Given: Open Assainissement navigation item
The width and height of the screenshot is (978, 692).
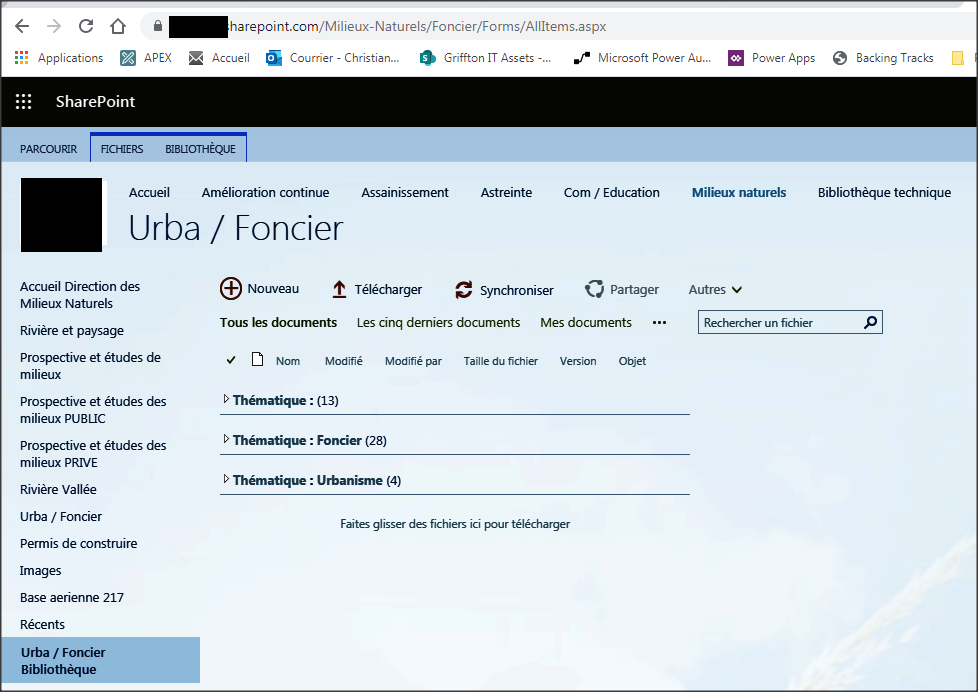Looking at the screenshot, I should (x=405, y=193).
